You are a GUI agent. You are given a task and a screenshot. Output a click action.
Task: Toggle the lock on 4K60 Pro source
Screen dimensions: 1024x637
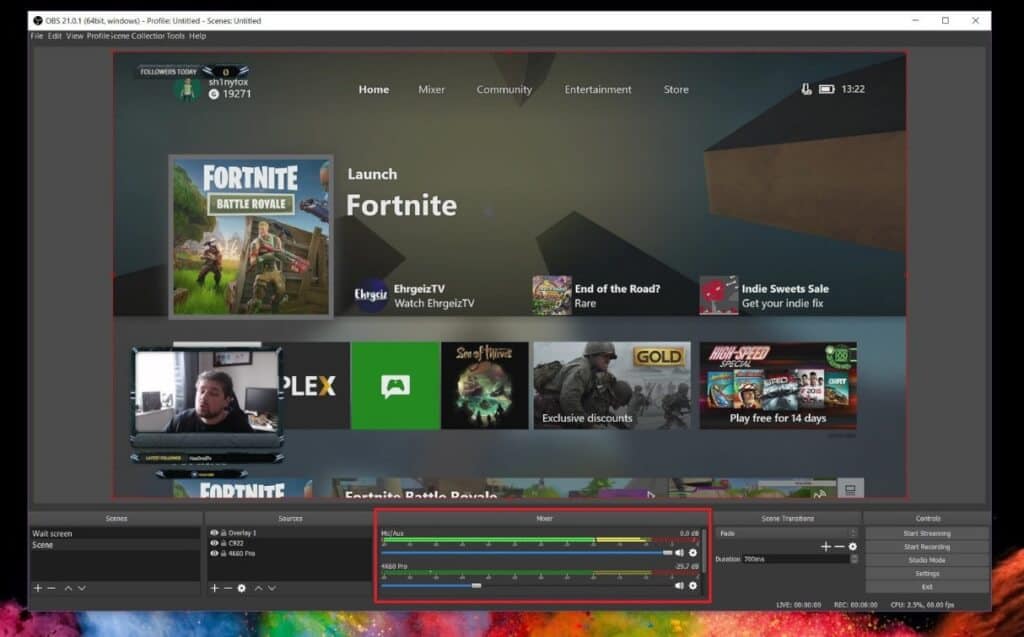coord(223,553)
